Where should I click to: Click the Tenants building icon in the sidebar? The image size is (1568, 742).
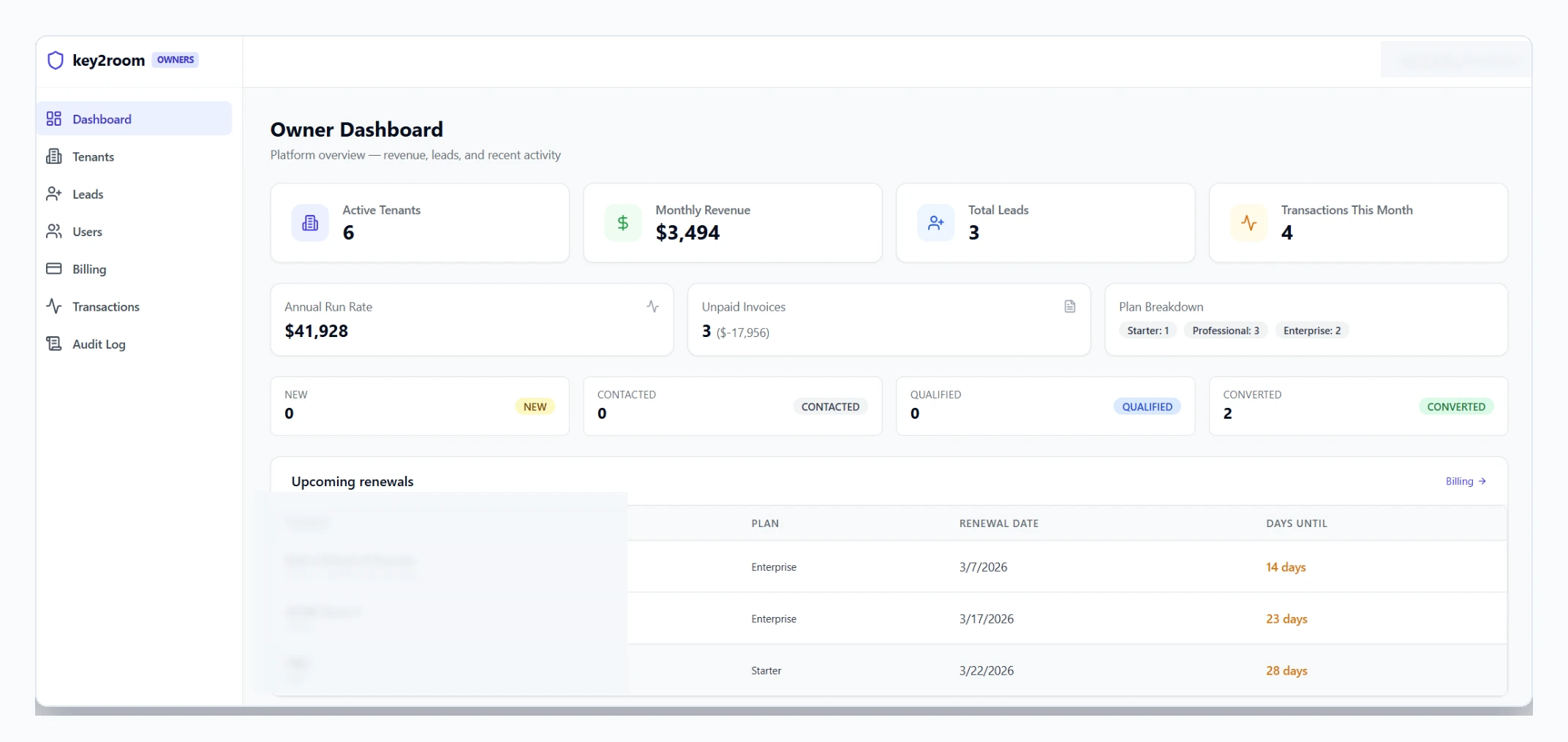click(53, 156)
